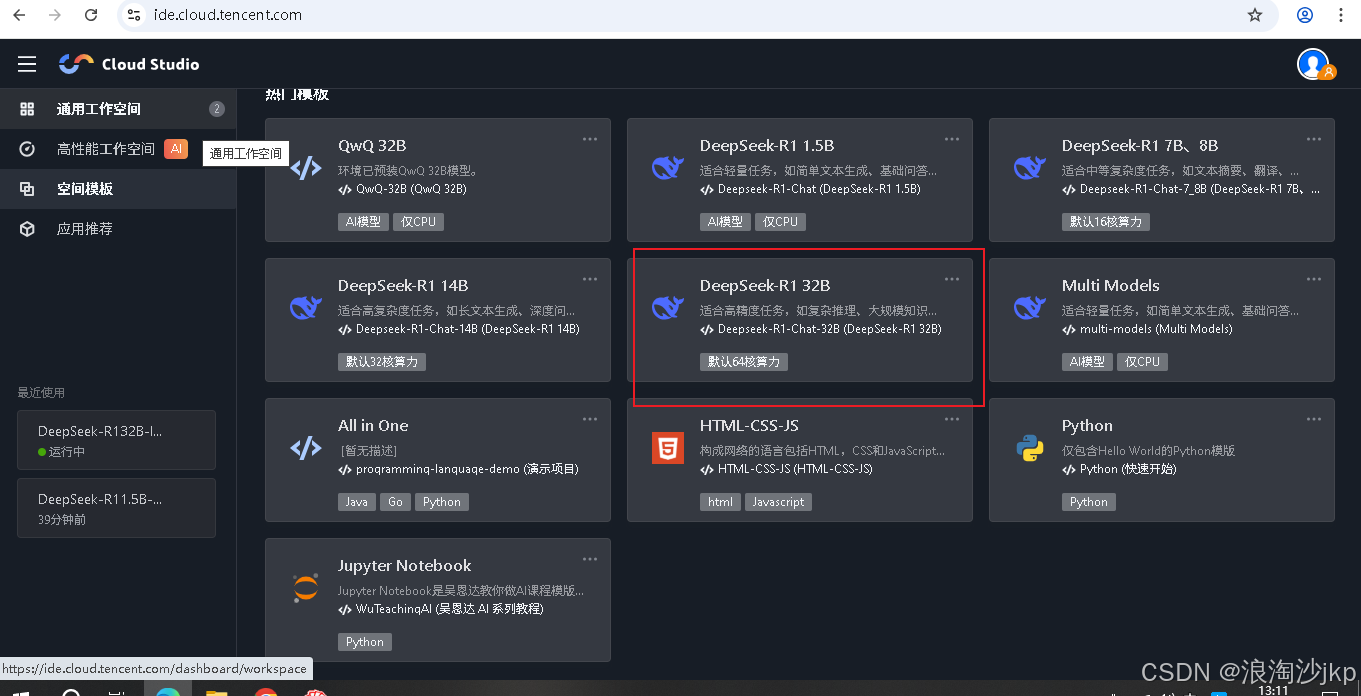Viewport: 1361px width, 696px height.
Task: Click the Multi Models whale icon
Action: pyautogui.click(x=1029, y=307)
